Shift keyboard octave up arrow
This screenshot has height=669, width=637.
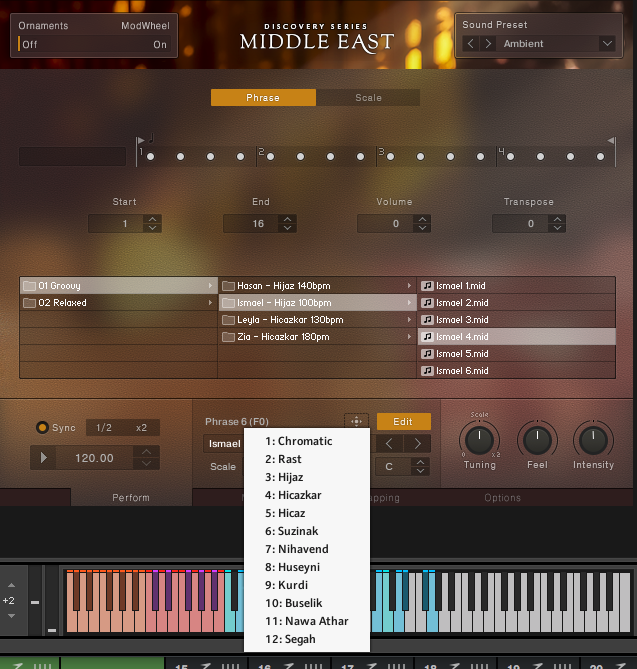[x=12, y=585]
